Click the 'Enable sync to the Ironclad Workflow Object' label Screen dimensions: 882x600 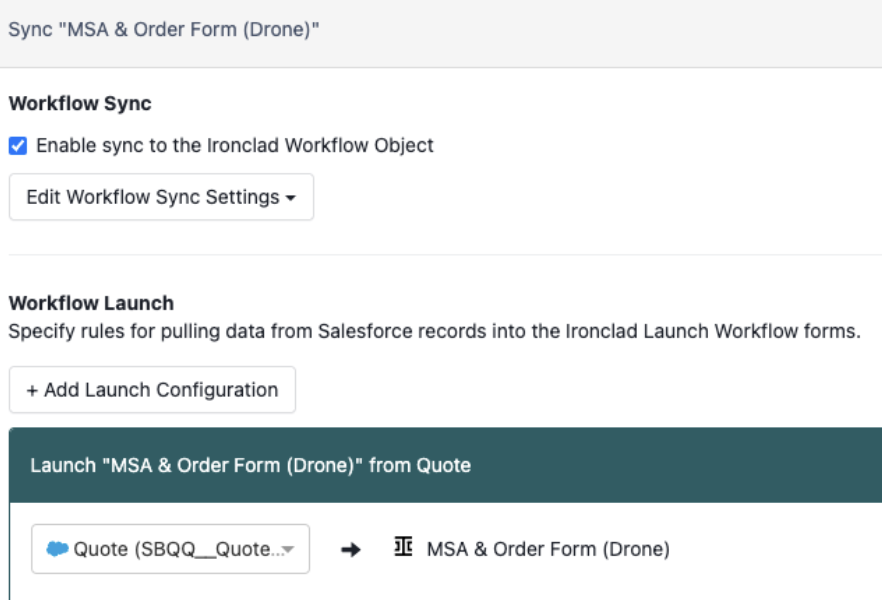click(235, 146)
